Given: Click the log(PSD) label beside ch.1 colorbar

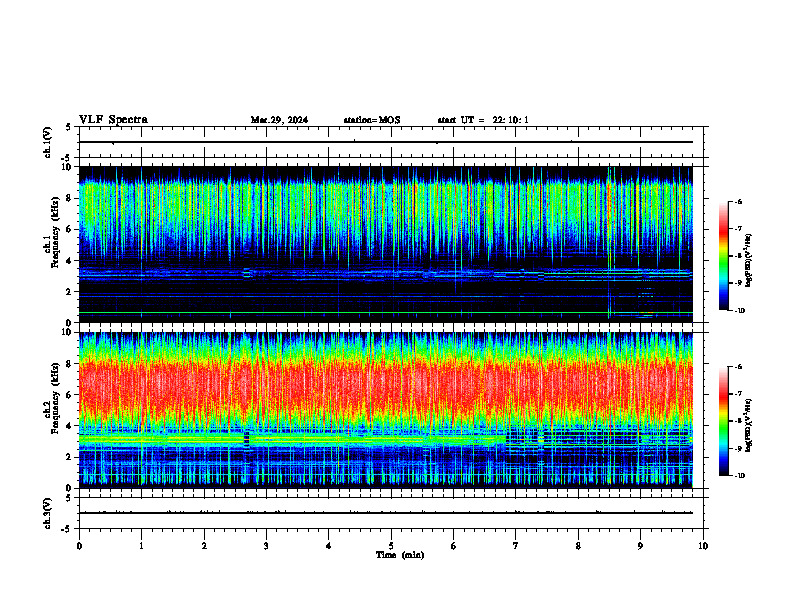Looking at the screenshot, I should point(749,260).
